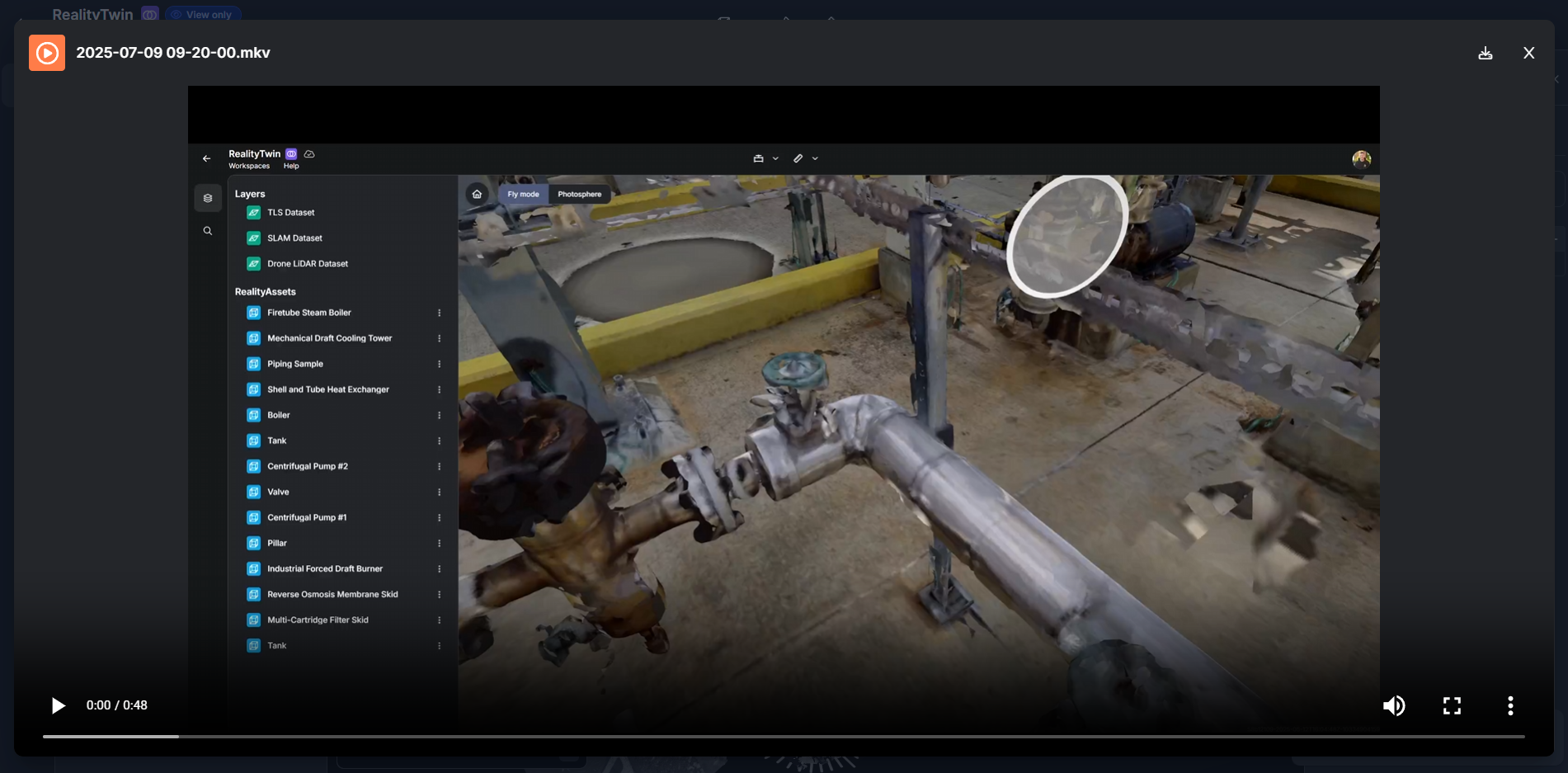This screenshot has height=773, width=1568.
Task: Close the video preview dialog
Action: pos(1528,53)
